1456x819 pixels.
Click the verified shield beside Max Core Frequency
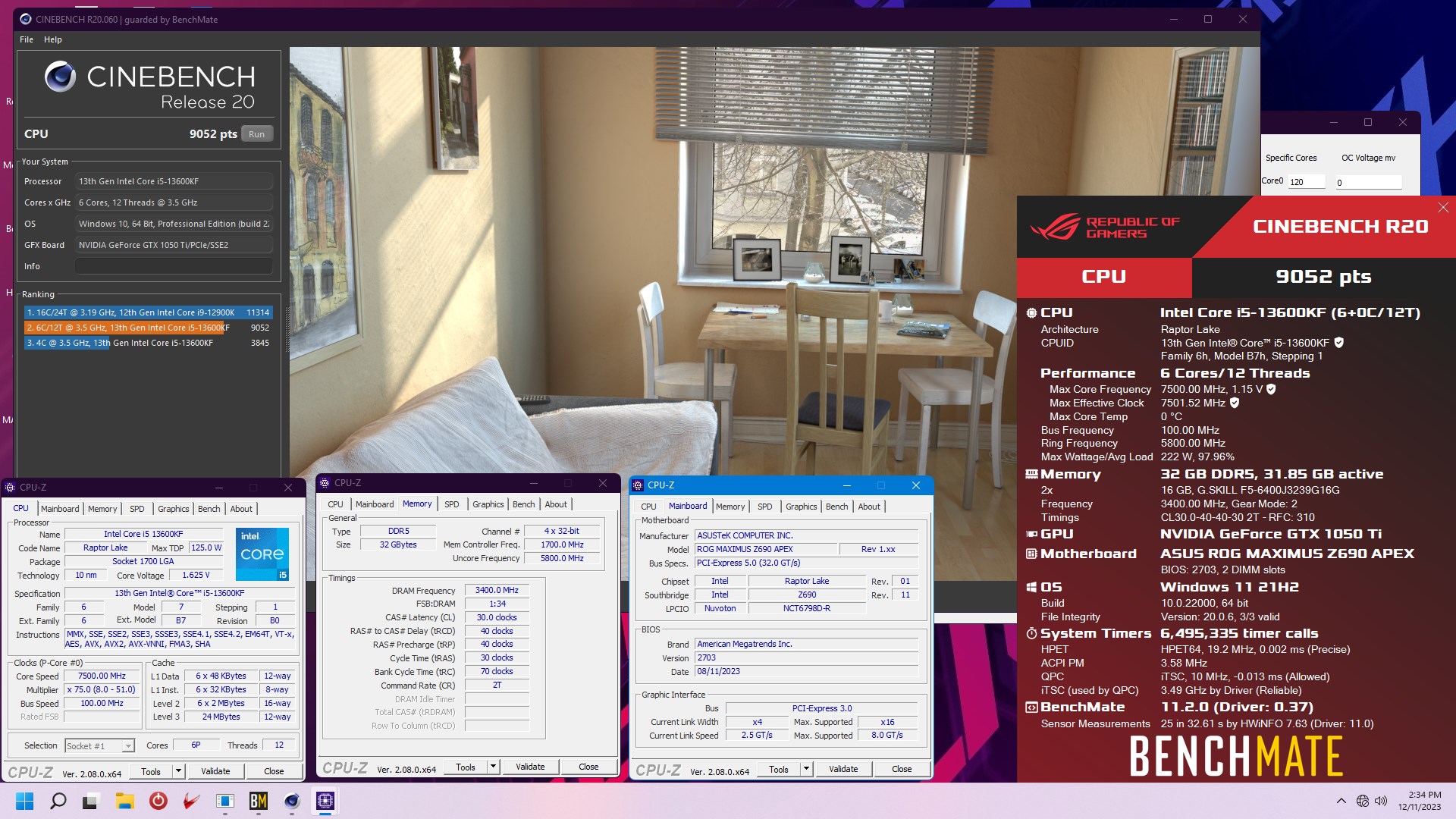click(1271, 389)
